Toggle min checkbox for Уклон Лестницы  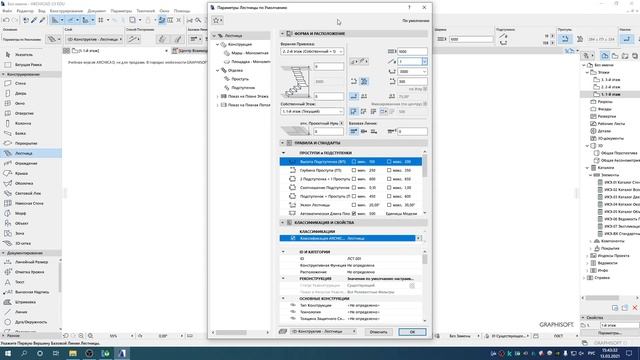coord(354,205)
